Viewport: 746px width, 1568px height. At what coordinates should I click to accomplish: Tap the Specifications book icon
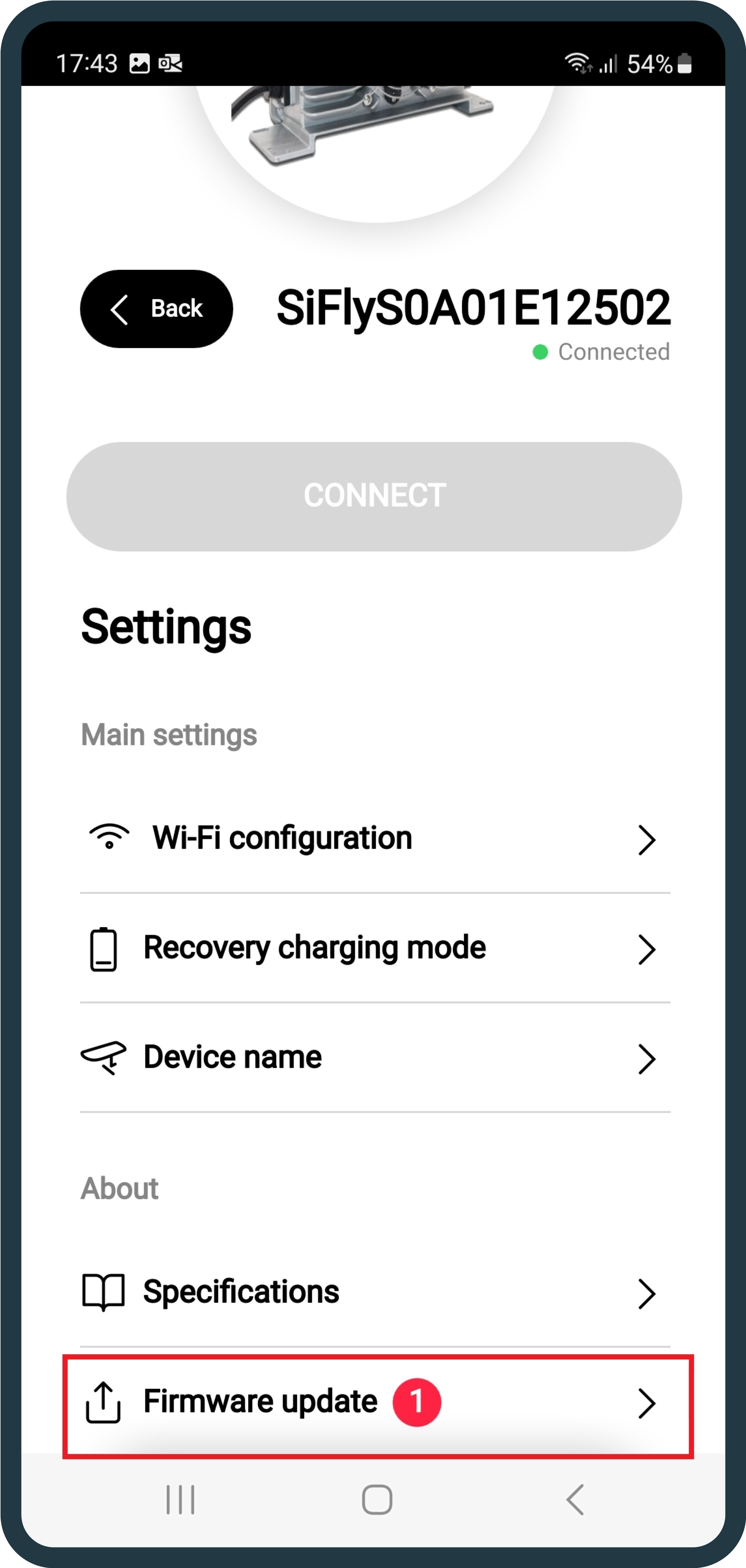tap(103, 1292)
